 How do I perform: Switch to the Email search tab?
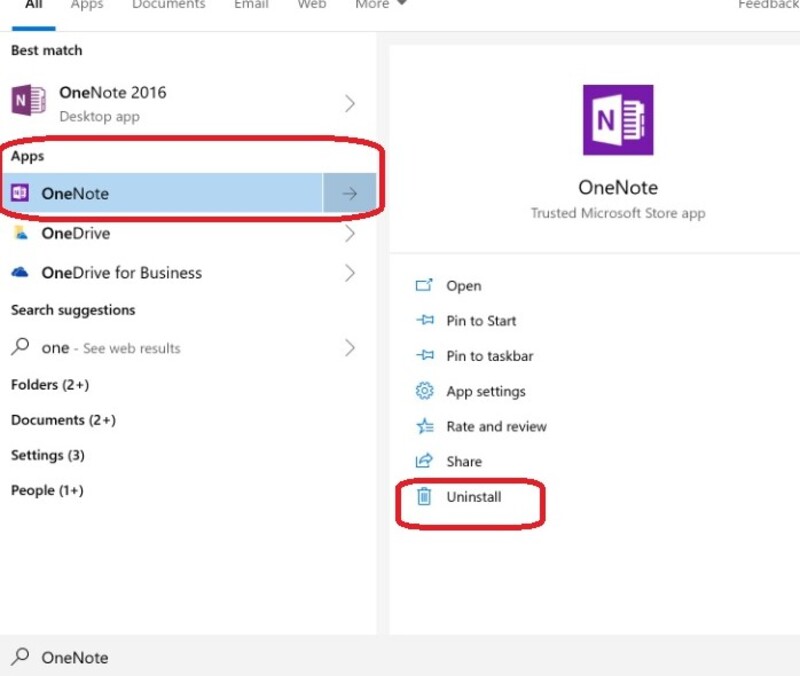[x=251, y=5]
